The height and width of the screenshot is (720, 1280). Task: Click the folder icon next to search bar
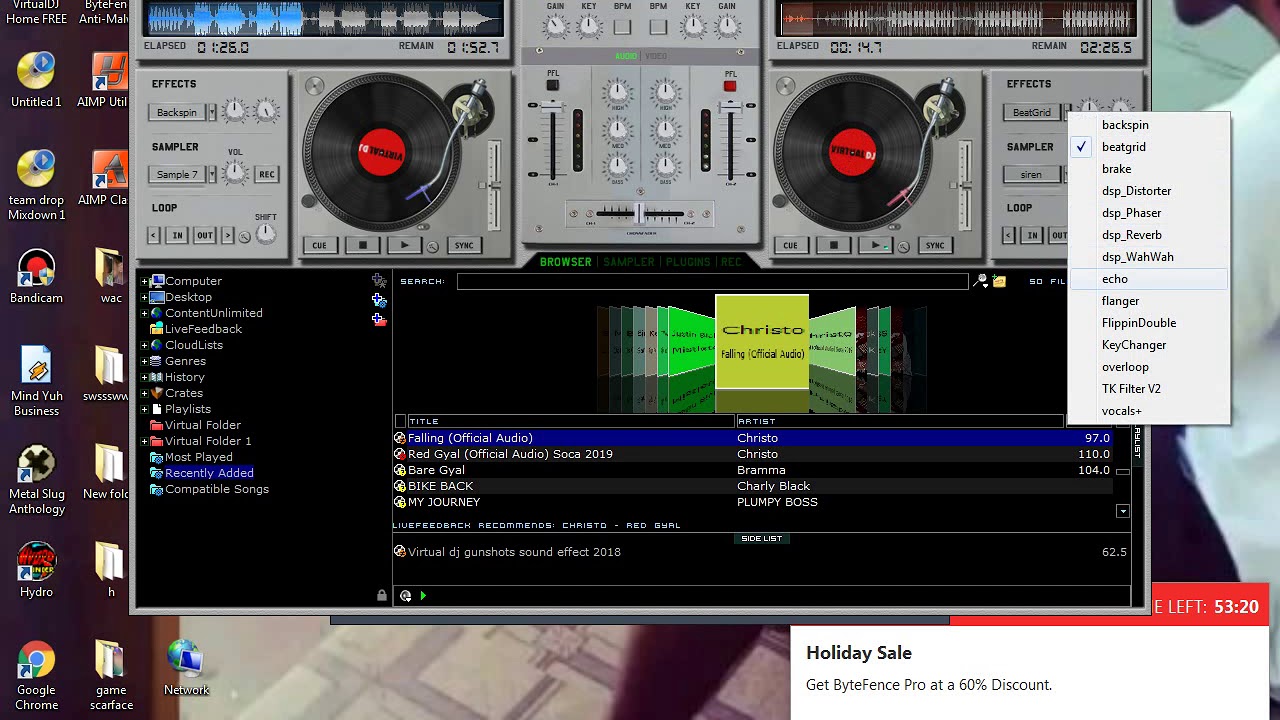999,281
